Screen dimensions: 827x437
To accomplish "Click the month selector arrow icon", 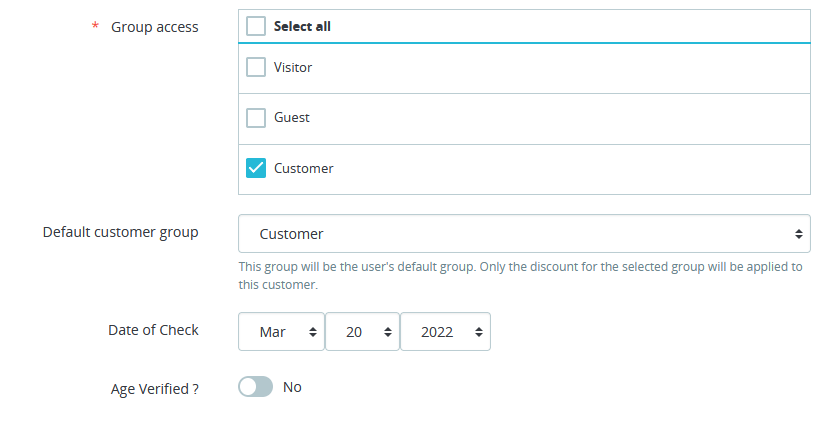I will point(313,333).
